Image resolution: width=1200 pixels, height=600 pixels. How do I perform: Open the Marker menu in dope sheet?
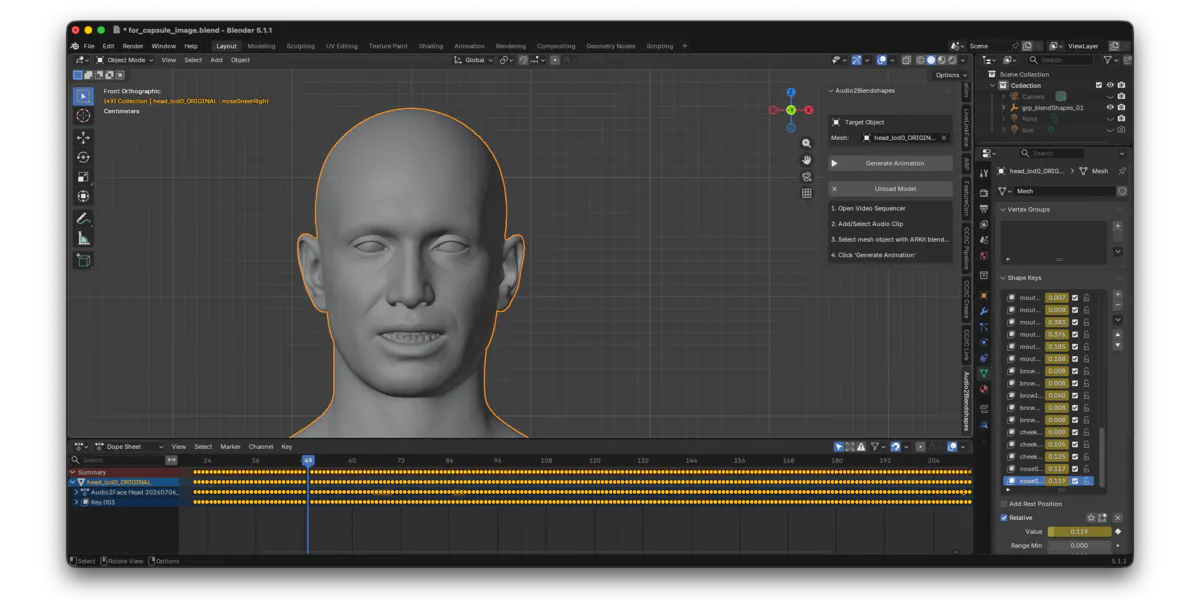[x=230, y=446]
